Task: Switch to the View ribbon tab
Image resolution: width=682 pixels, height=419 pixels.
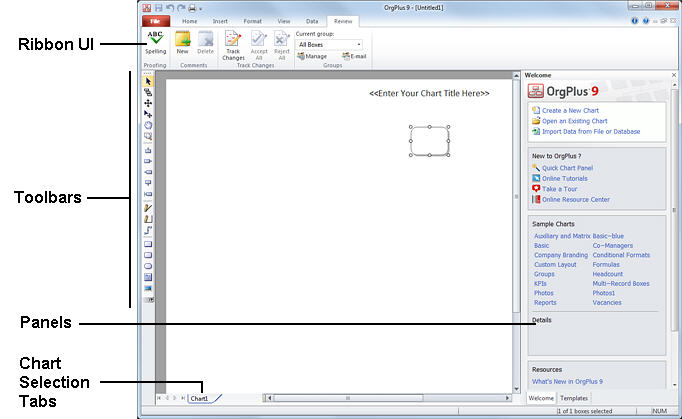Action: [284, 21]
